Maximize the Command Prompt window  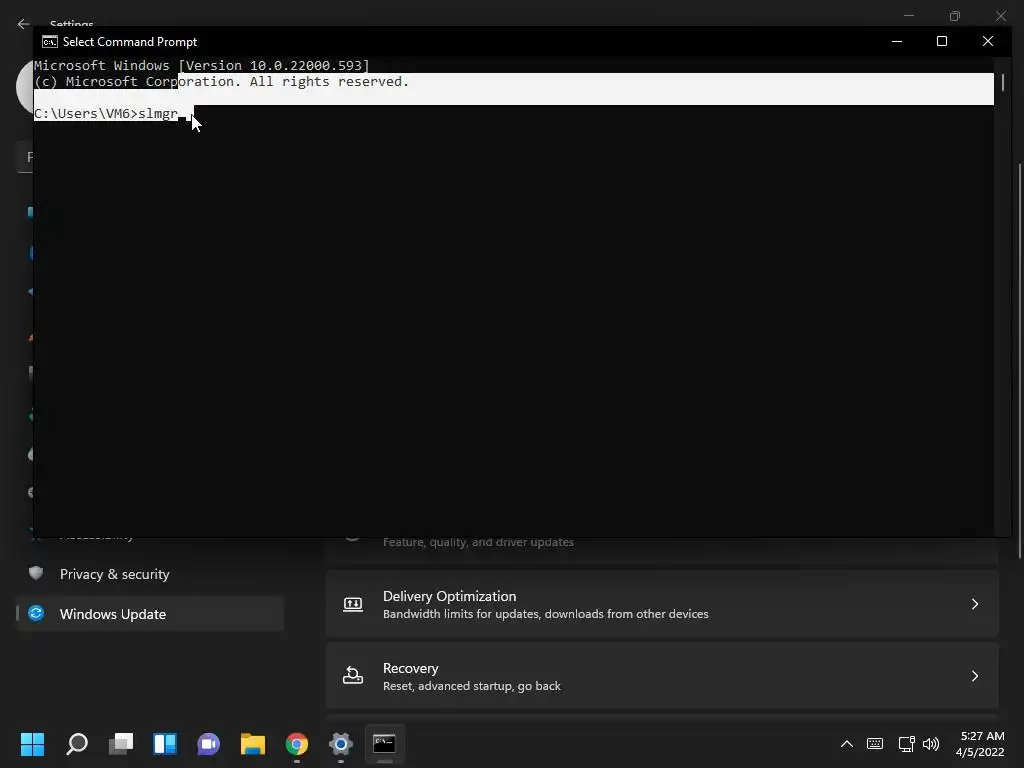click(x=942, y=41)
